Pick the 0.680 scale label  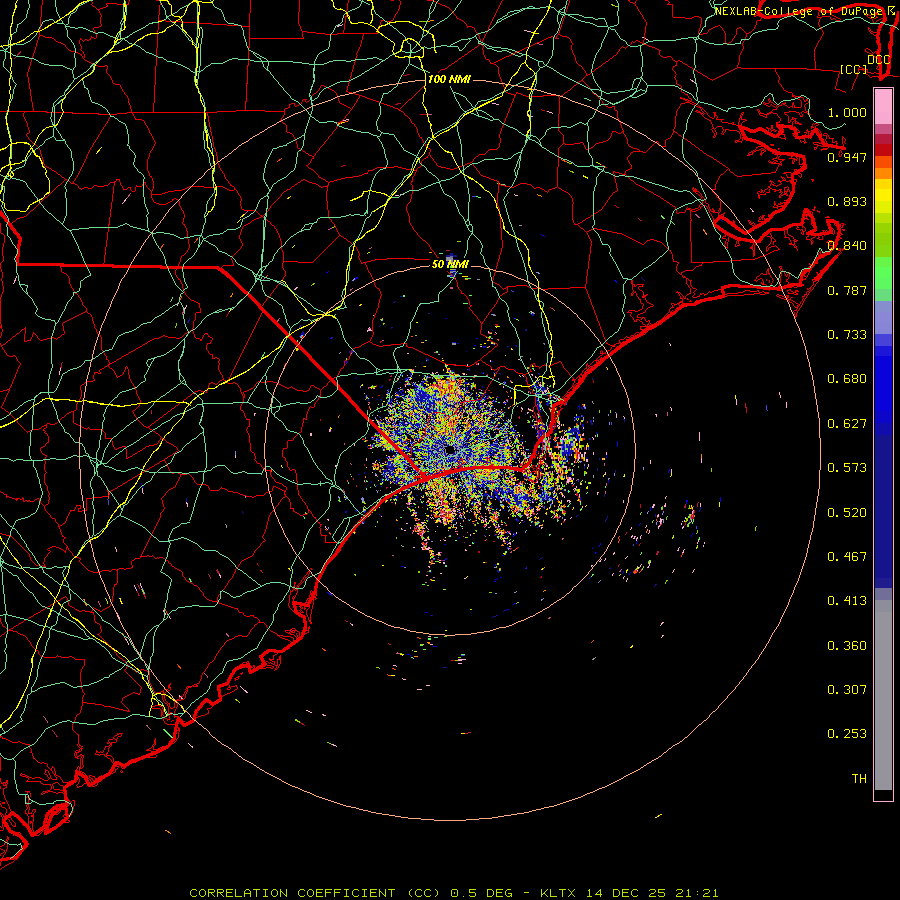(847, 379)
